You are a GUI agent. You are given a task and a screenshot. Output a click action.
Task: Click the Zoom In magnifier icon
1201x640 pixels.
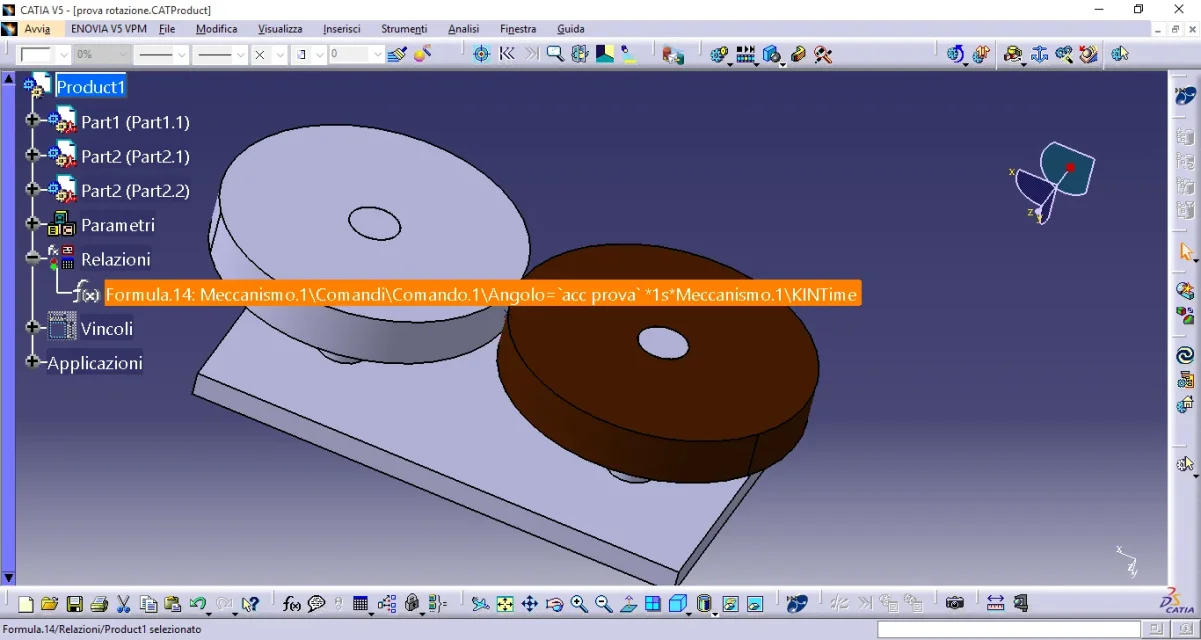[579, 604]
